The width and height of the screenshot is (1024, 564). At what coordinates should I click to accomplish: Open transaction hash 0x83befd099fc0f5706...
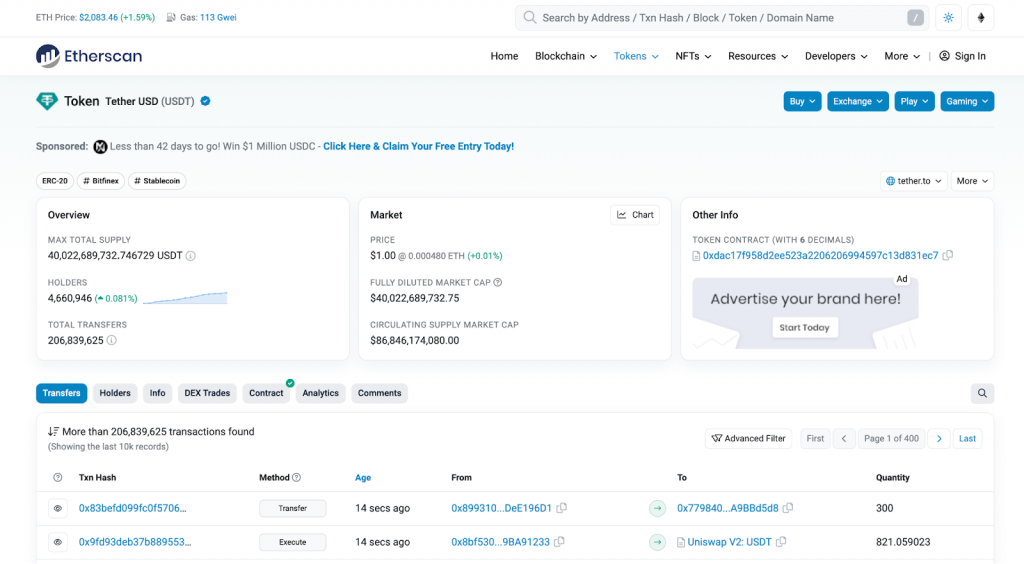tap(133, 508)
